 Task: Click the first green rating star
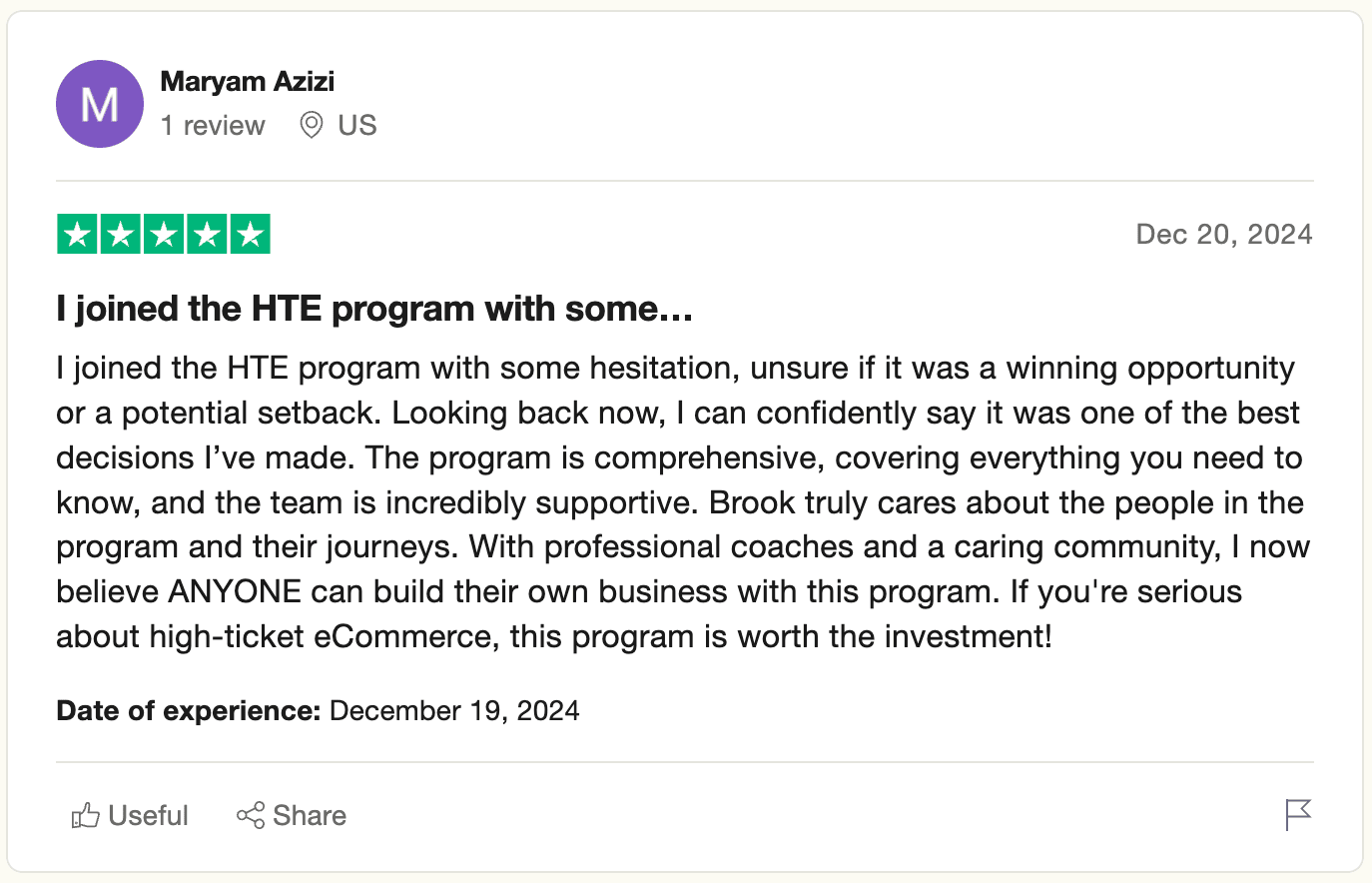click(77, 235)
